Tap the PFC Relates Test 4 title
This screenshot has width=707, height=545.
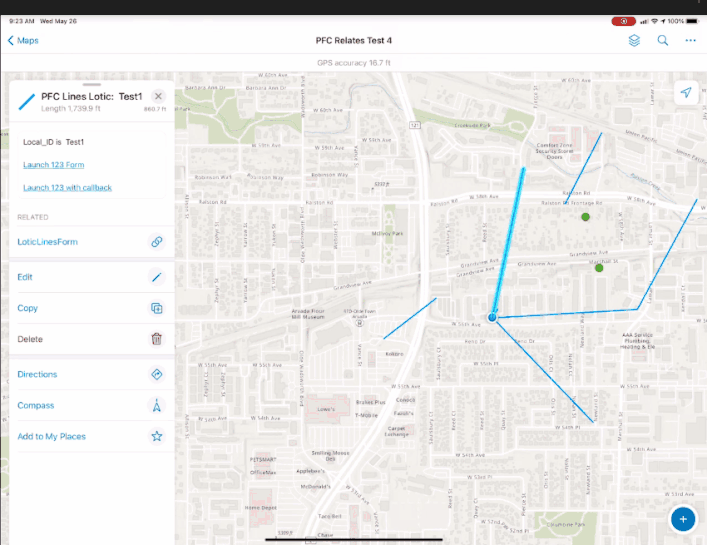[x=354, y=41]
